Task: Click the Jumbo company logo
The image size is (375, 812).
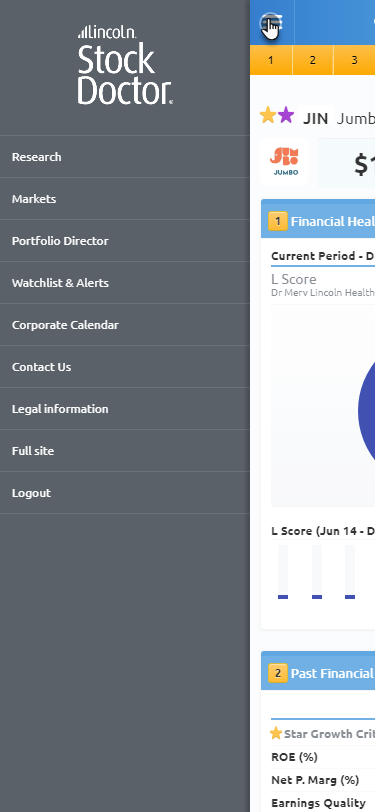Action: click(x=284, y=163)
